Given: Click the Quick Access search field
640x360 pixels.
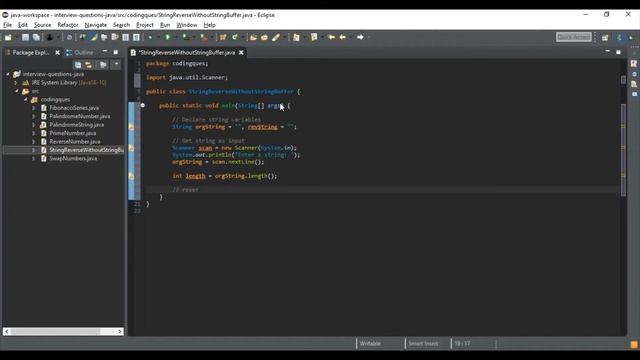Looking at the screenshot, I should click(x=573, y=37).
